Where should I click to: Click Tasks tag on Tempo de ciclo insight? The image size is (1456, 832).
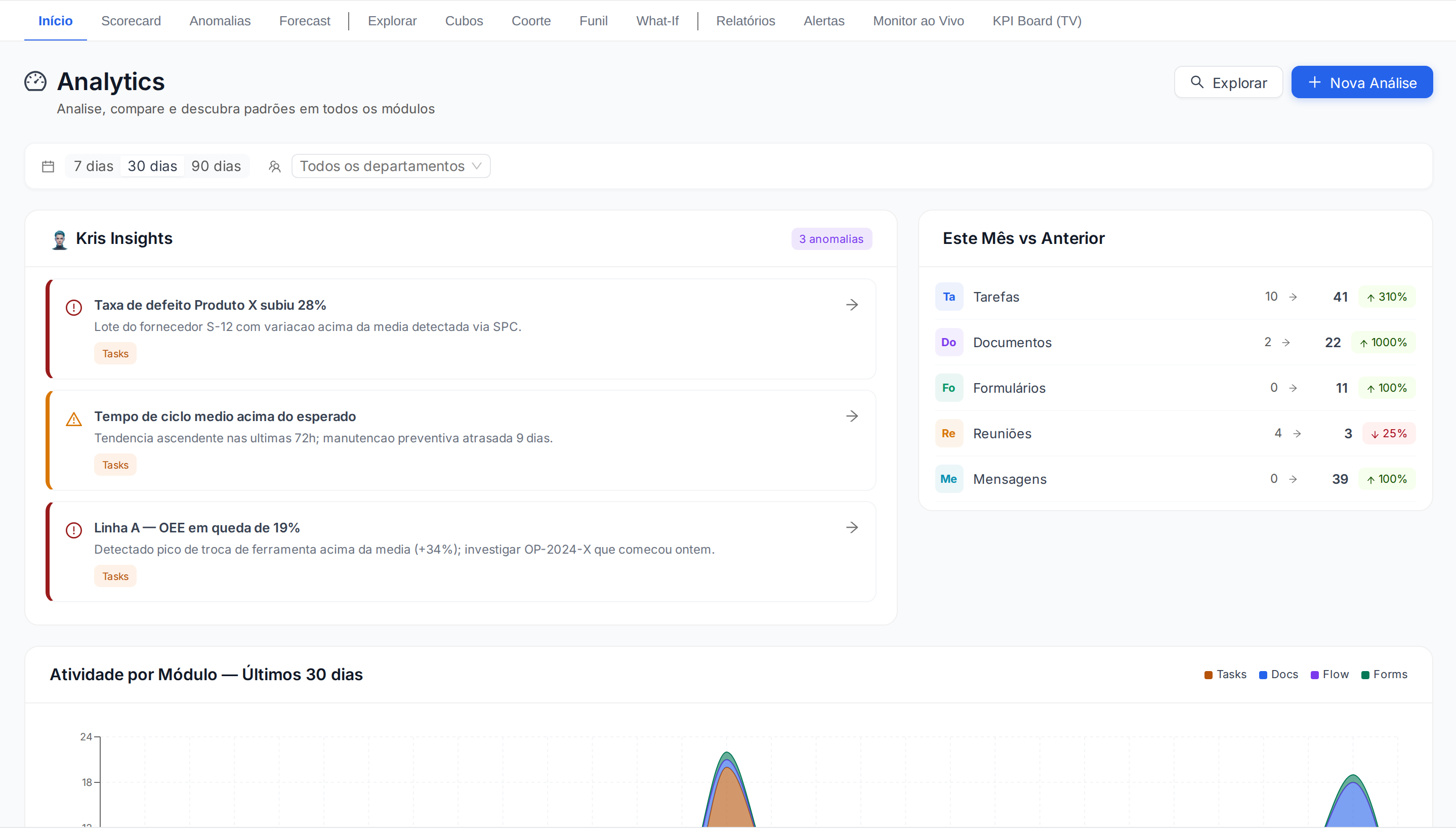[115, 465]
